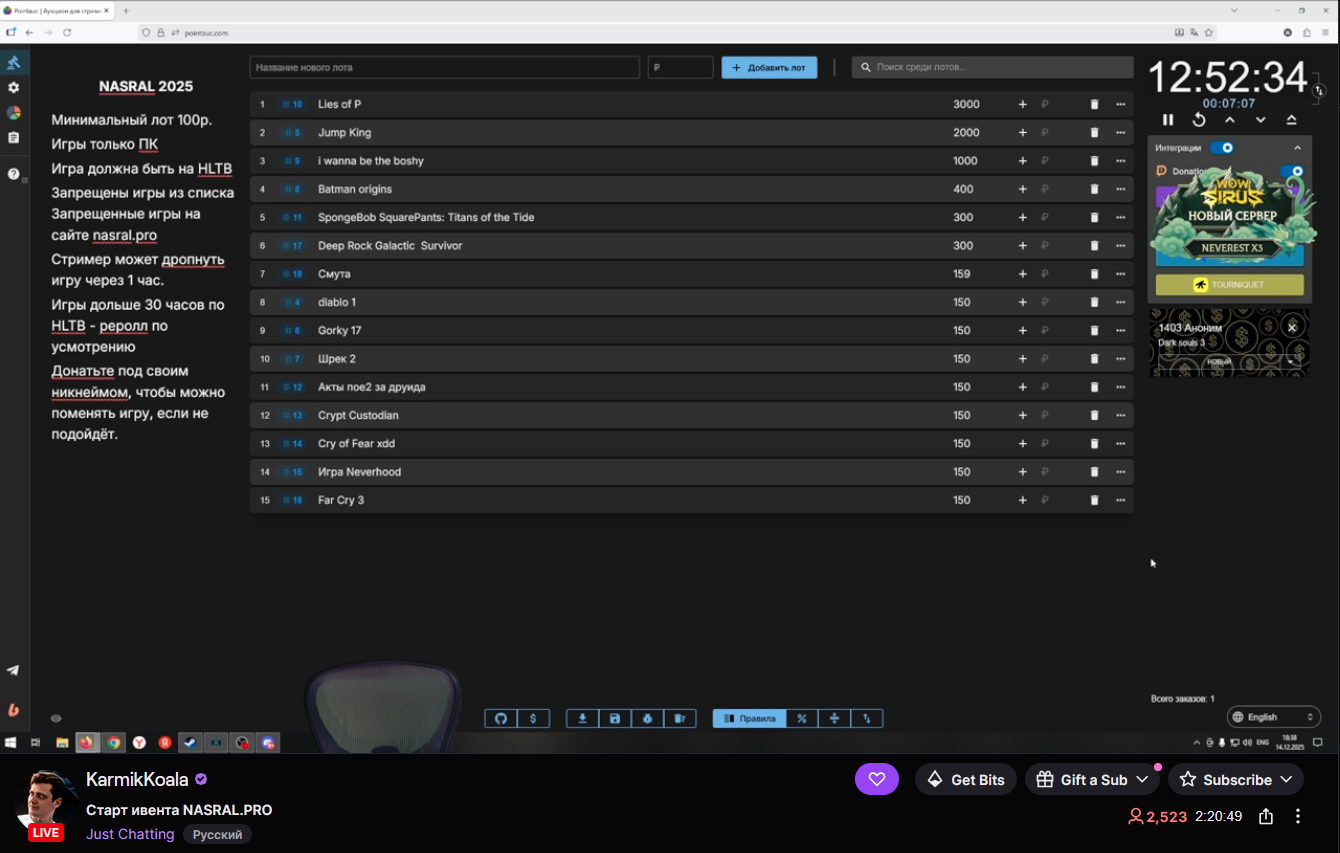This screenshot has height=853, width=1340.
Task: Delete the Batman origins lot
Action: click(x=1094, y=189)
